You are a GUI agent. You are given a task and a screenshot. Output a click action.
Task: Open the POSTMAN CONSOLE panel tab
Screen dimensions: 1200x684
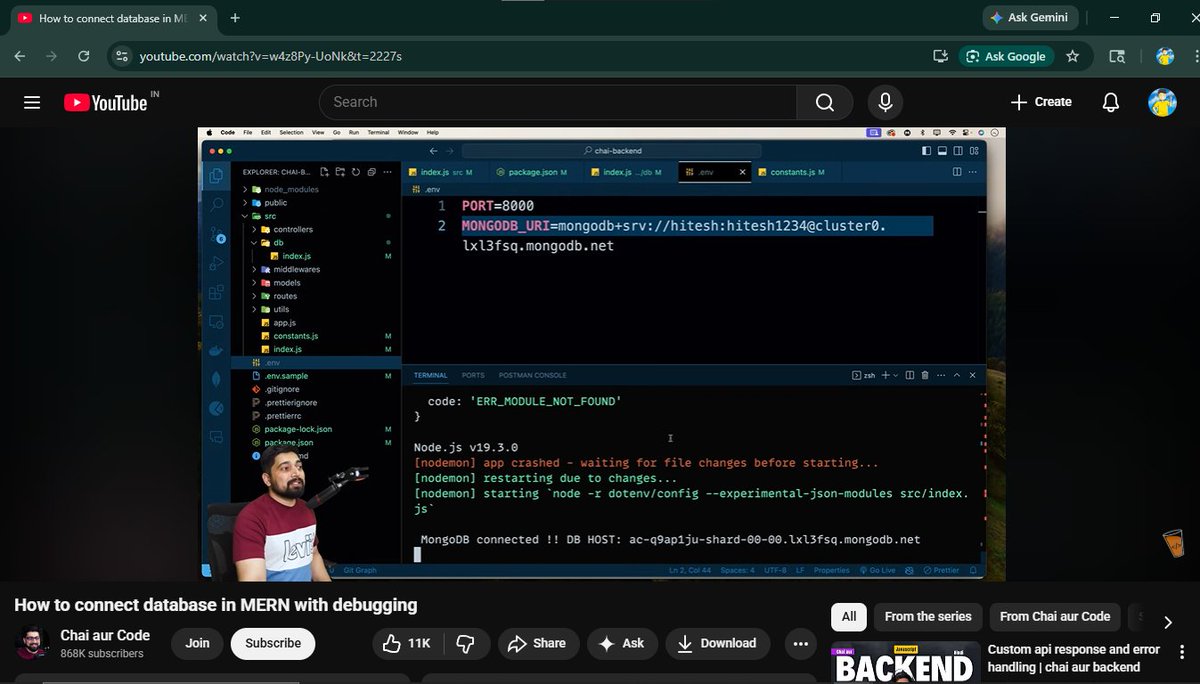tap(532, 375)
